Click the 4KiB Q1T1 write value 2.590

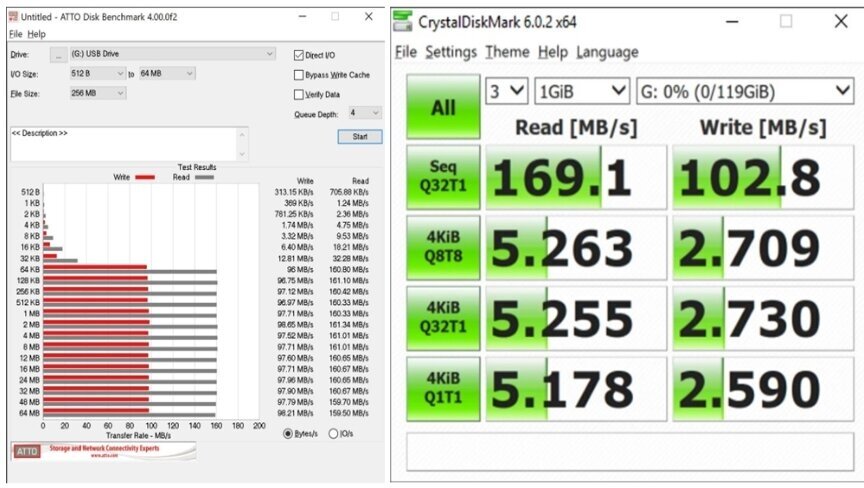763,389
